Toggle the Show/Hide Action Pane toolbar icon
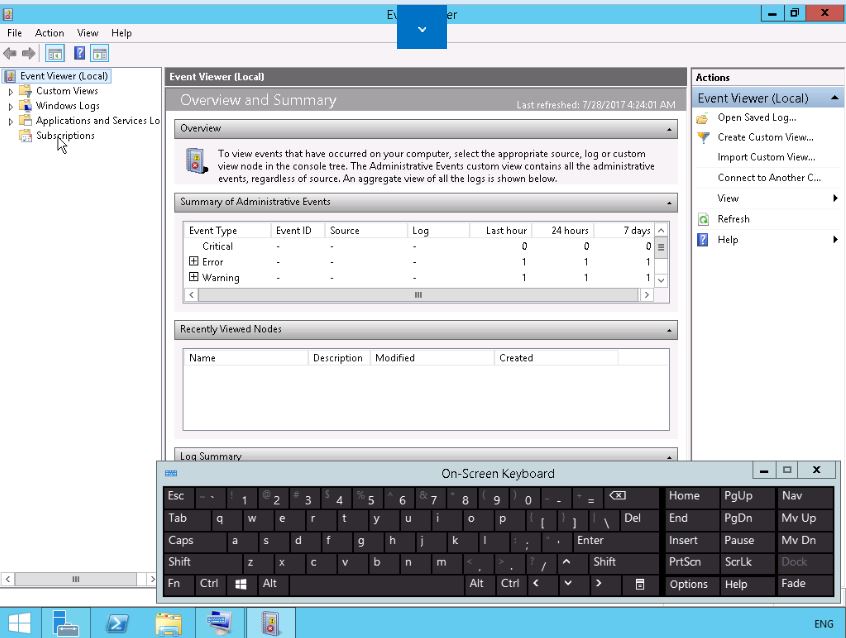The image size is (846, 638). click(100, 53)
